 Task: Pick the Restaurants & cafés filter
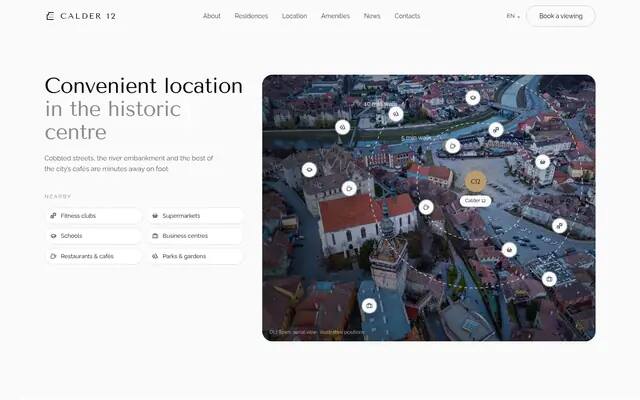tap(93, 256)
